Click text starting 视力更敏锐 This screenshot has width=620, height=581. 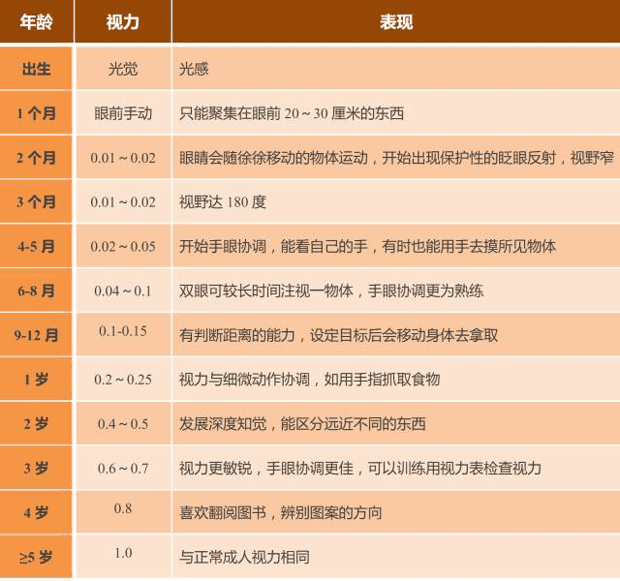pos(360,468)
